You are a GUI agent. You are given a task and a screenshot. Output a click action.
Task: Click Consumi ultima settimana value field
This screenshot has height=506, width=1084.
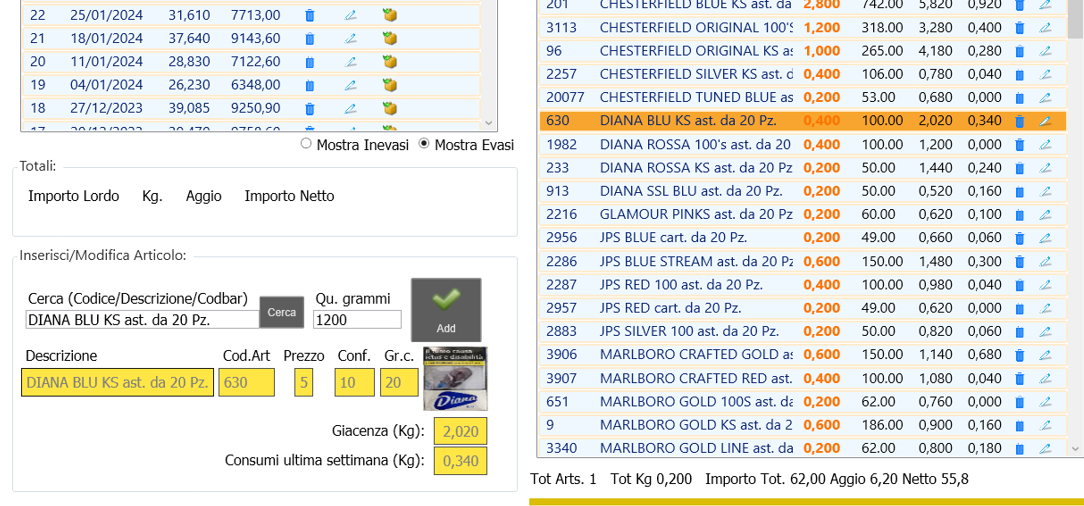[460, 461]
